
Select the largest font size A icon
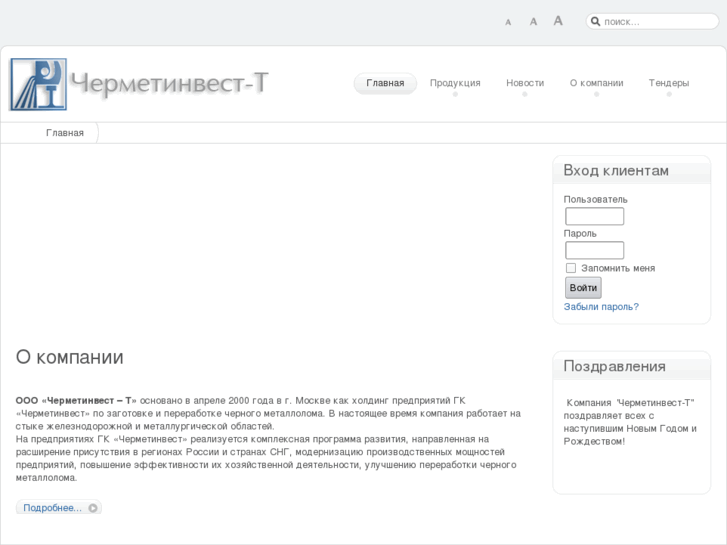pos(558,20)
